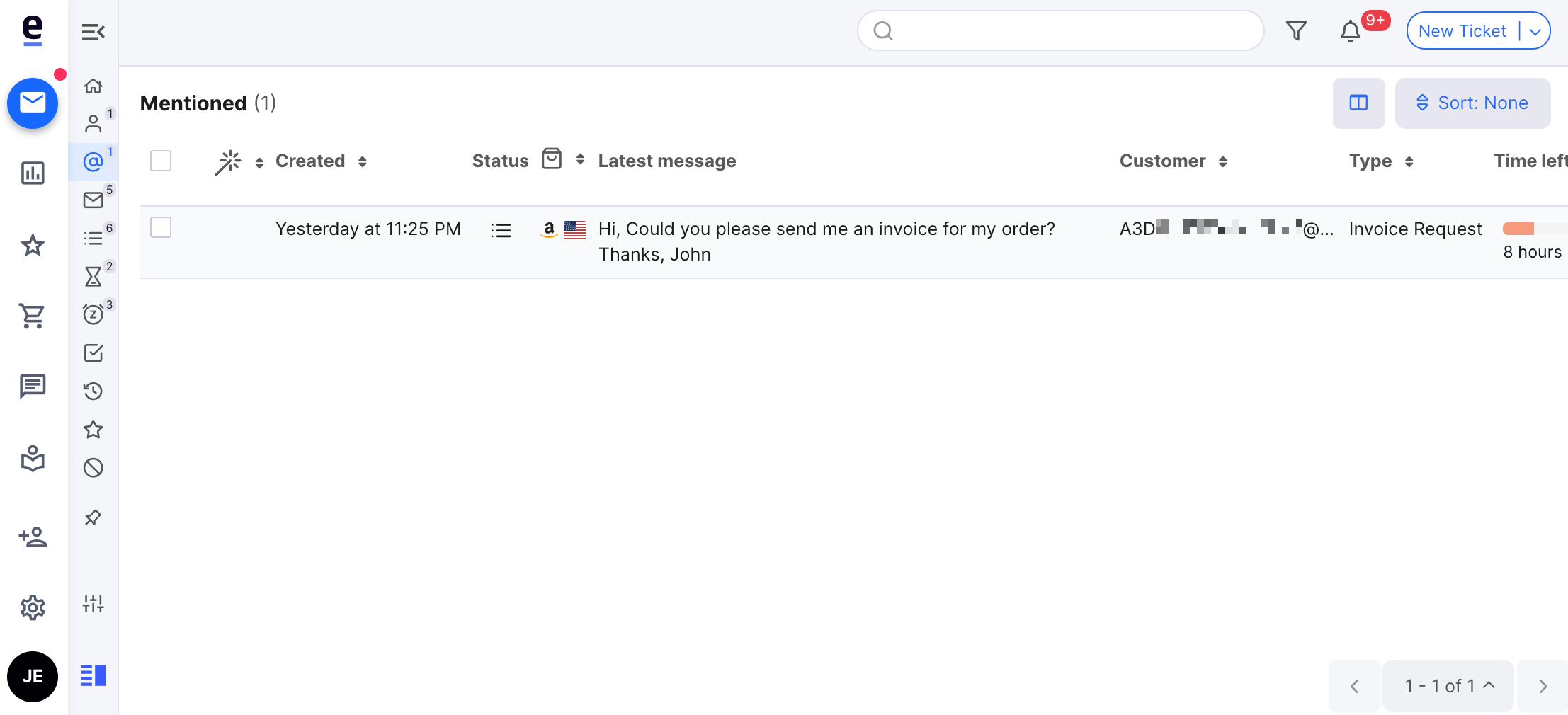Go to the home folder icon
This screenshot has height=715, width=1568.
[93, 86]
